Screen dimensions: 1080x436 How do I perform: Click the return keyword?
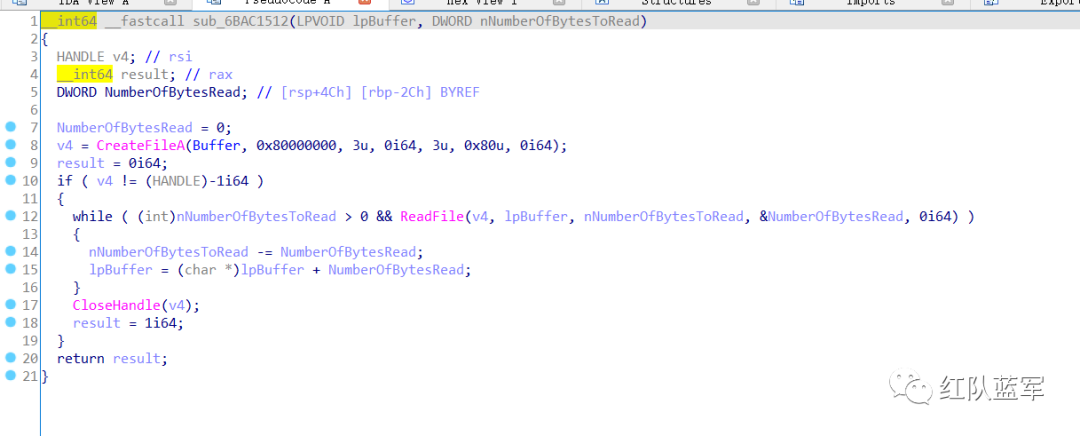tap(80, 358)
